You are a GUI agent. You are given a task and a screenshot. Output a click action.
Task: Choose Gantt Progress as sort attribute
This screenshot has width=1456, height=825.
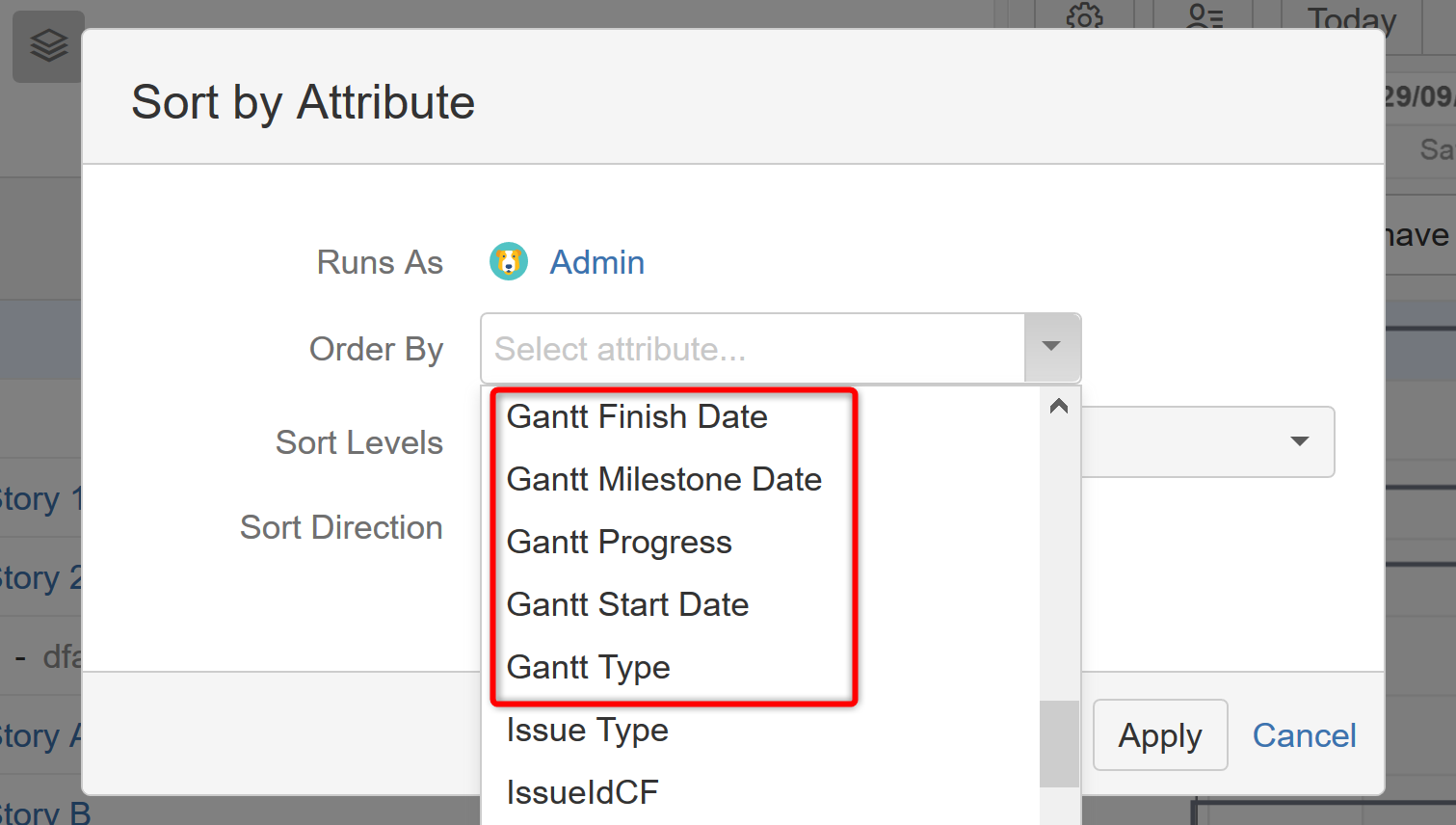(620, 542)
